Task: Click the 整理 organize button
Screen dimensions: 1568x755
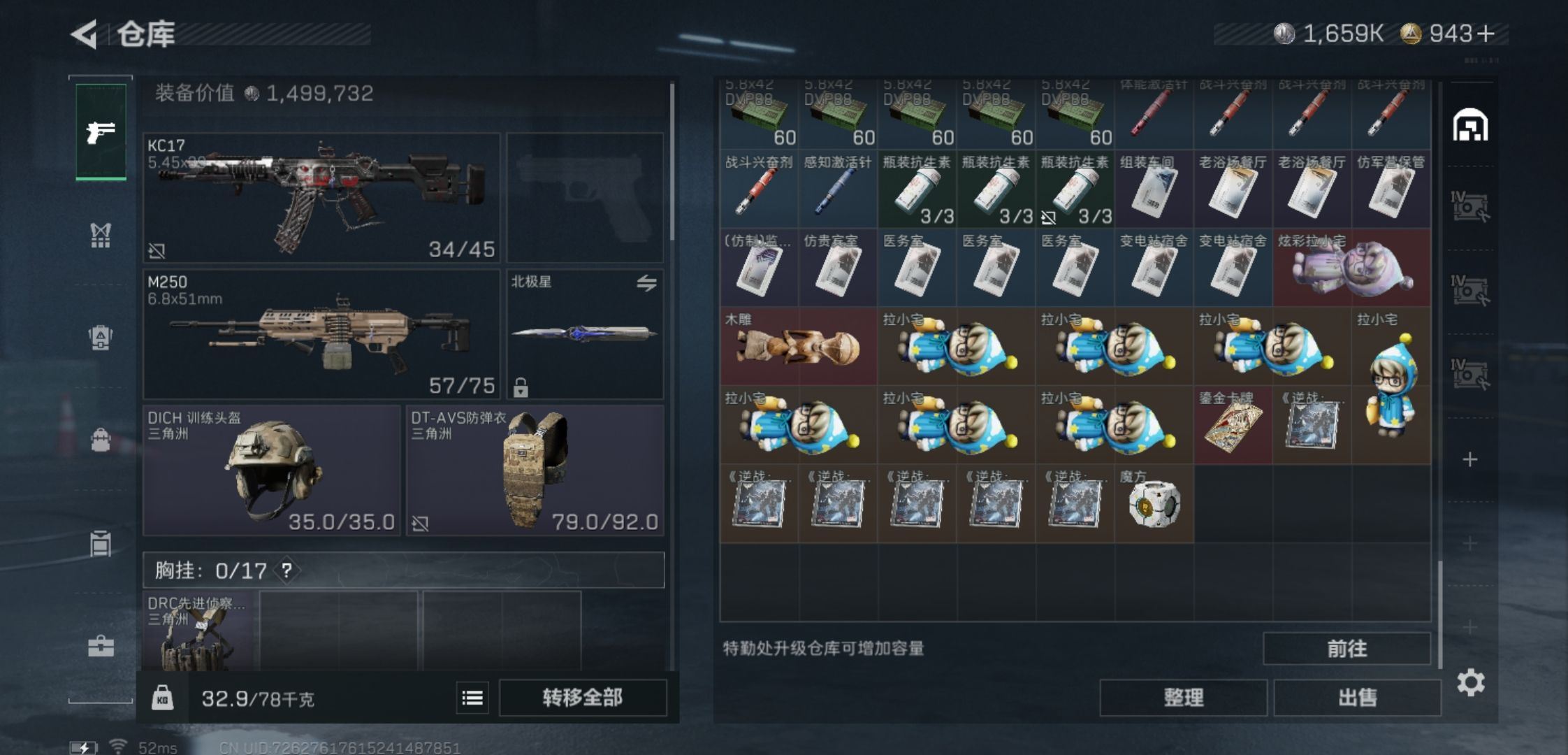Action: [1184, 698]
